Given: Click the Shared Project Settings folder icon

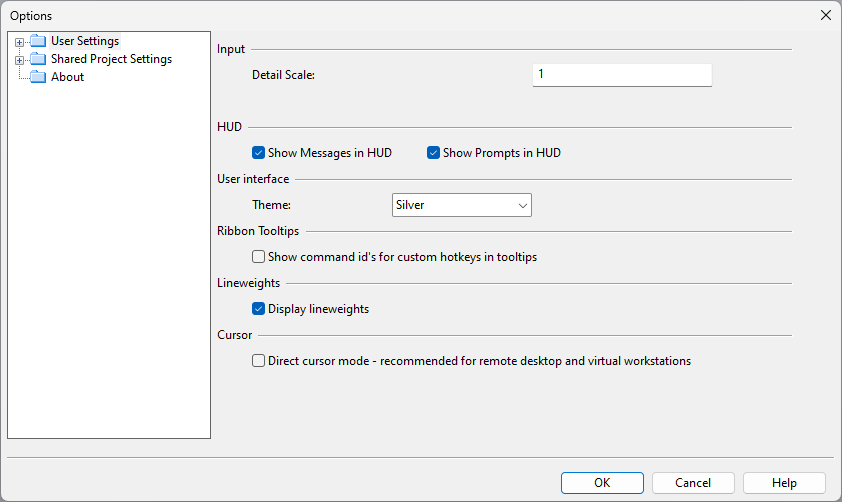Looking at the screenshot, I should tap(38, 59).
